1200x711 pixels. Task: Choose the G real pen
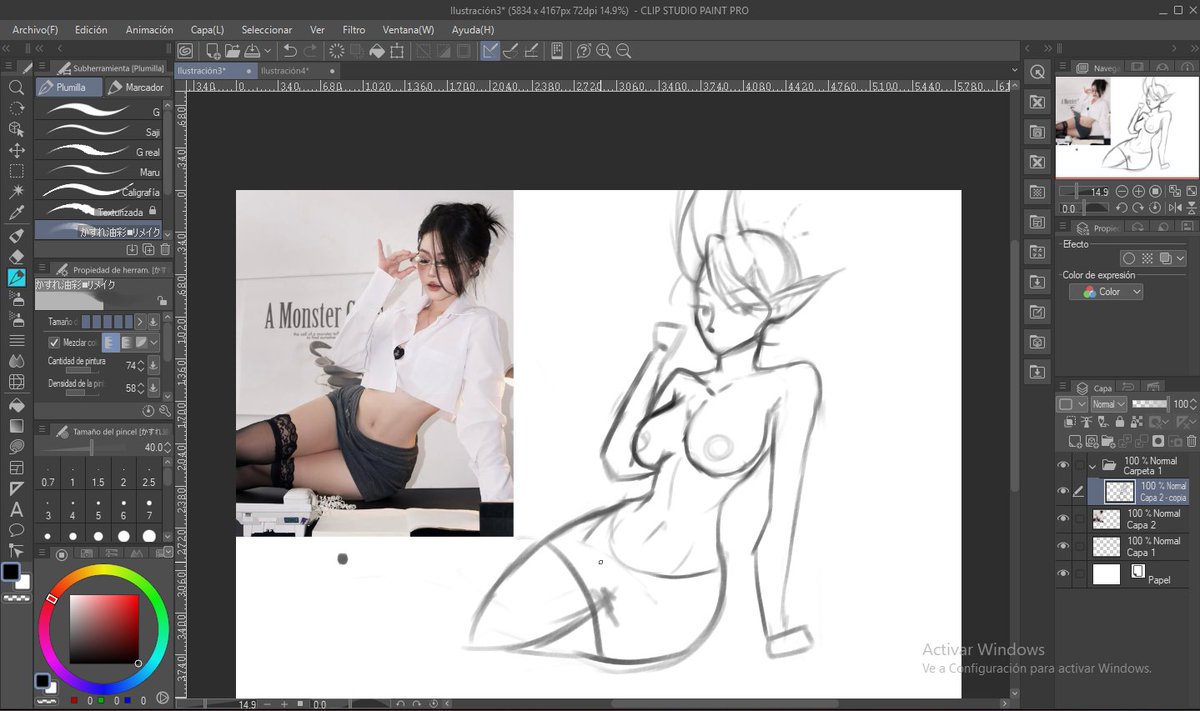tap(98, 152)
